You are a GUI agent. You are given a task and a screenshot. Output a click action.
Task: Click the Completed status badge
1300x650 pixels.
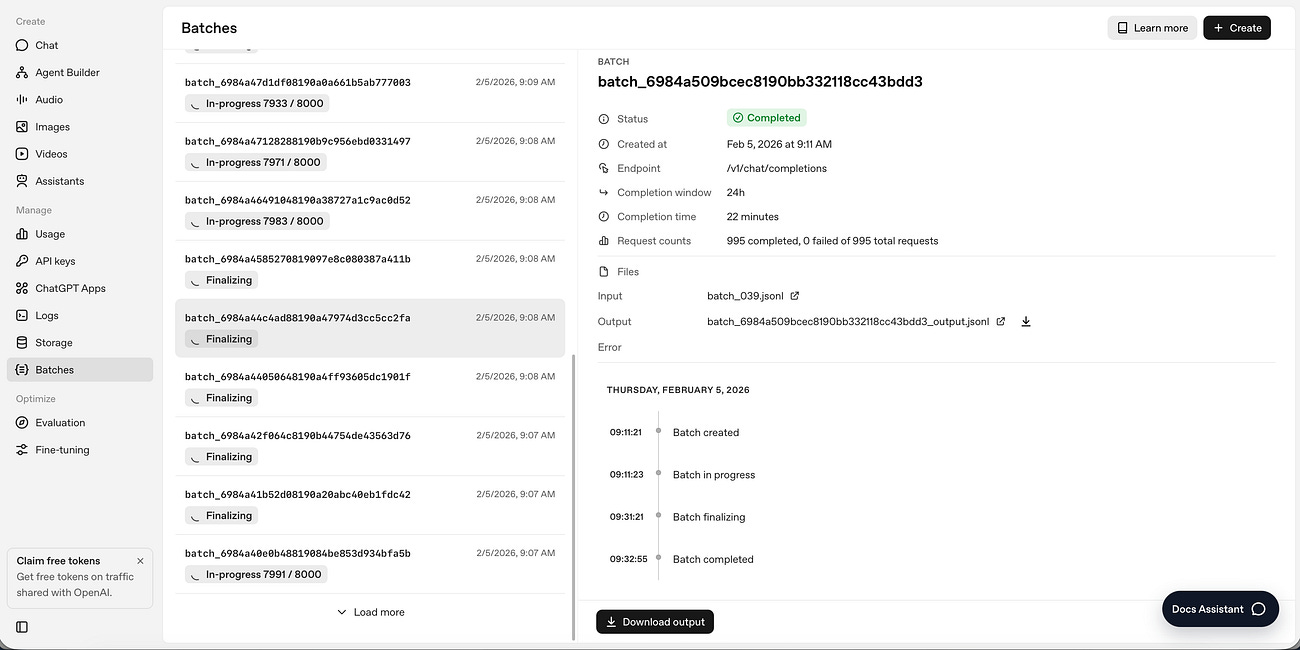click(x=766, y=118)
